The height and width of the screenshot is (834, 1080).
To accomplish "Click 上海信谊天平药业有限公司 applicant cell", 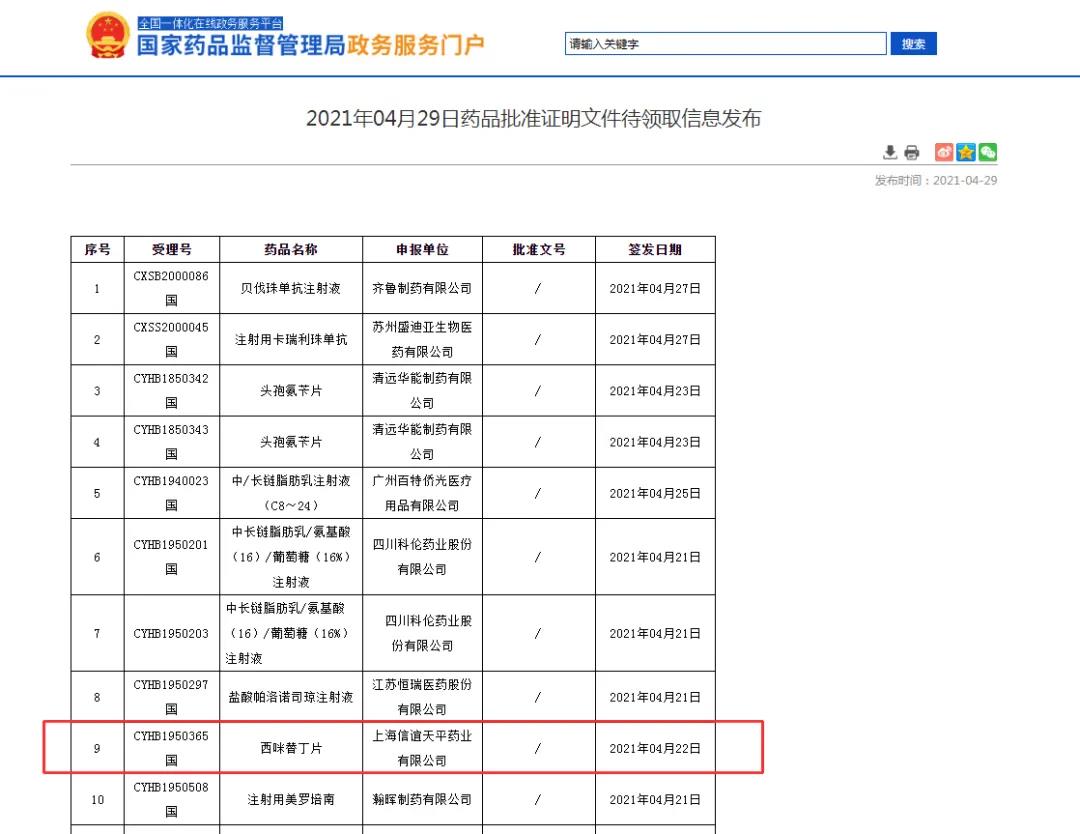I will [x=422, y=748].
